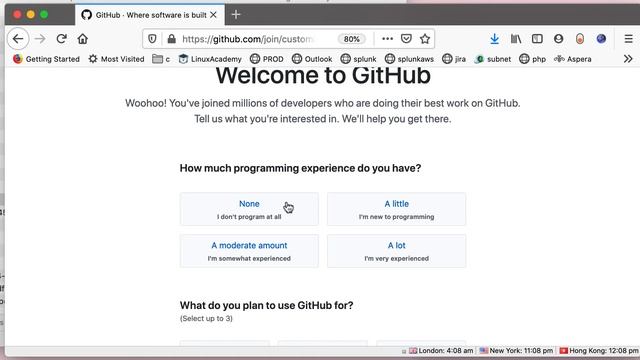Image resolution: width=640 pixels, height=360 pixels.
Task: Open splunkaws bookmark
Action: coord(409,59)
